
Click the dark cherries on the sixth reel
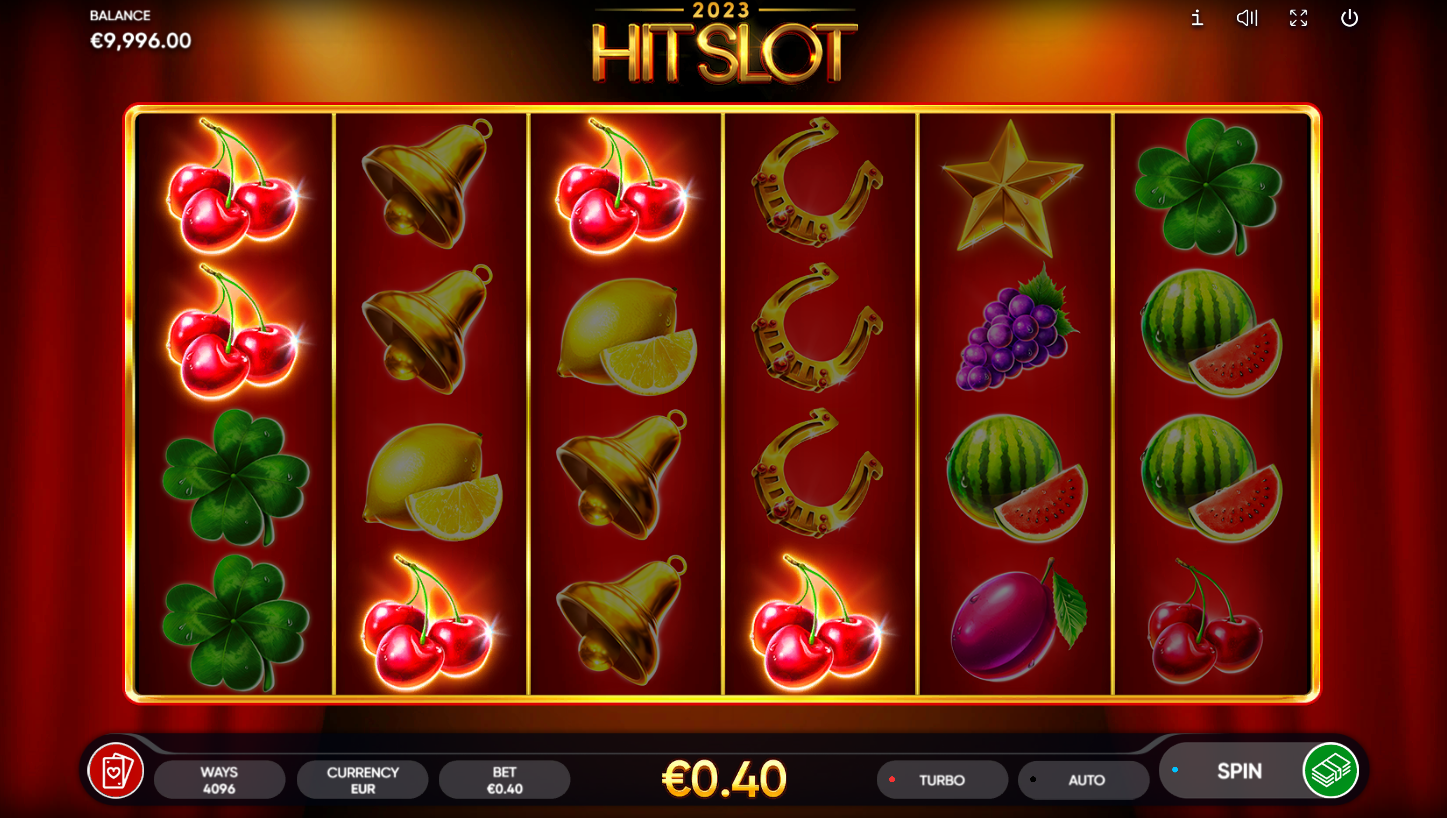coord(1205,622)
